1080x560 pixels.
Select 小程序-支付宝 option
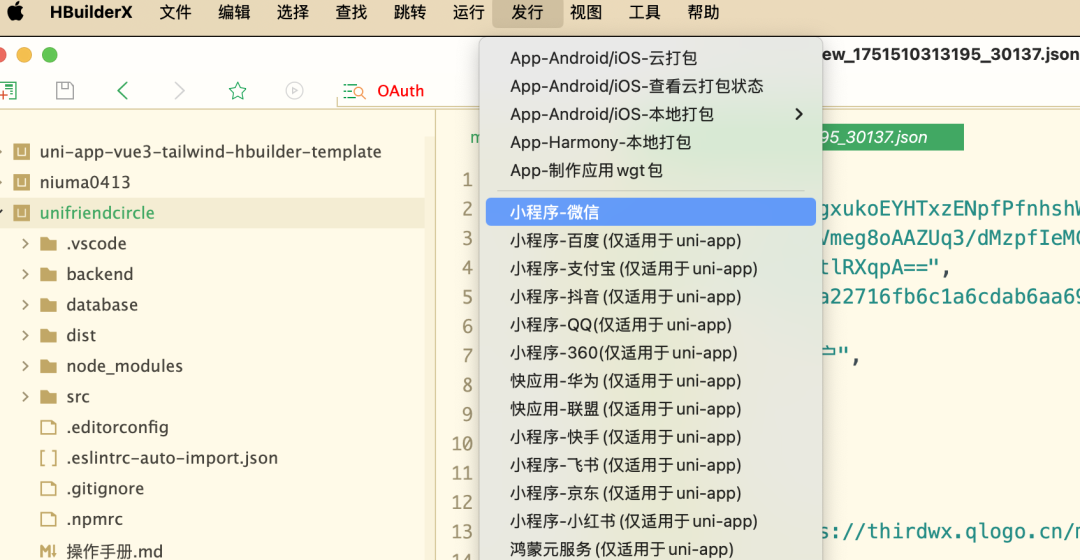(x=650, y=269)
